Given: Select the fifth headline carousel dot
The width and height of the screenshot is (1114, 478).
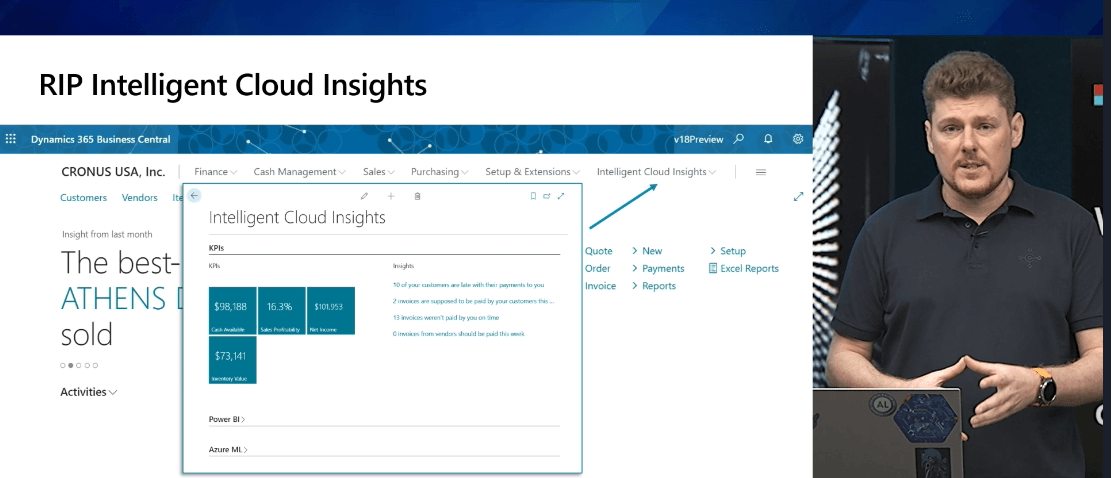Looking at the screenshot, I should 95,365.
